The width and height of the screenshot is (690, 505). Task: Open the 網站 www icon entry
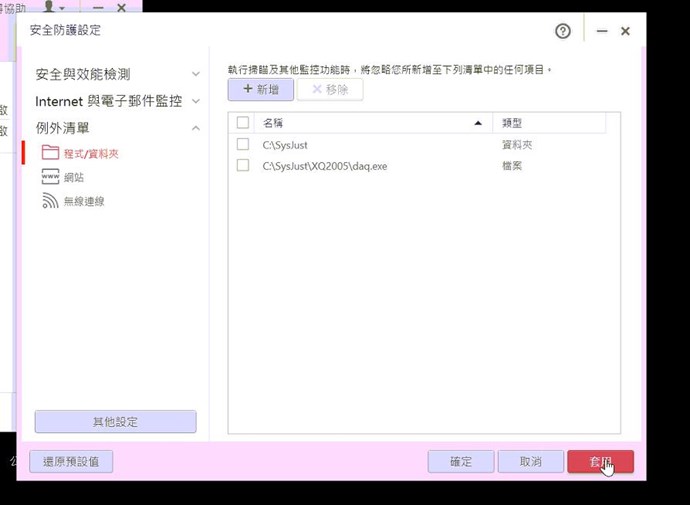(x=50, y=177)
